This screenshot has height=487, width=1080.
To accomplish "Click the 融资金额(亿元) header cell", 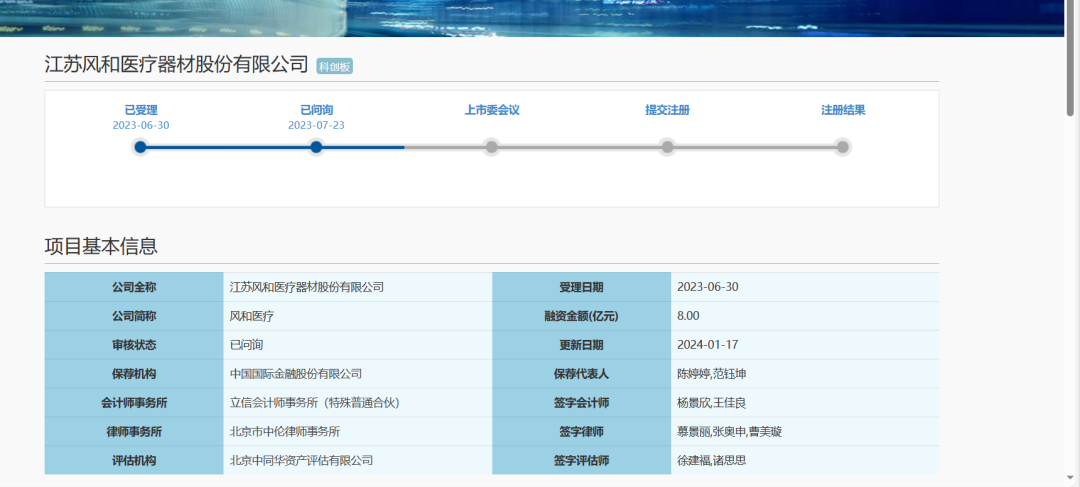I will (x=582, y=316).
